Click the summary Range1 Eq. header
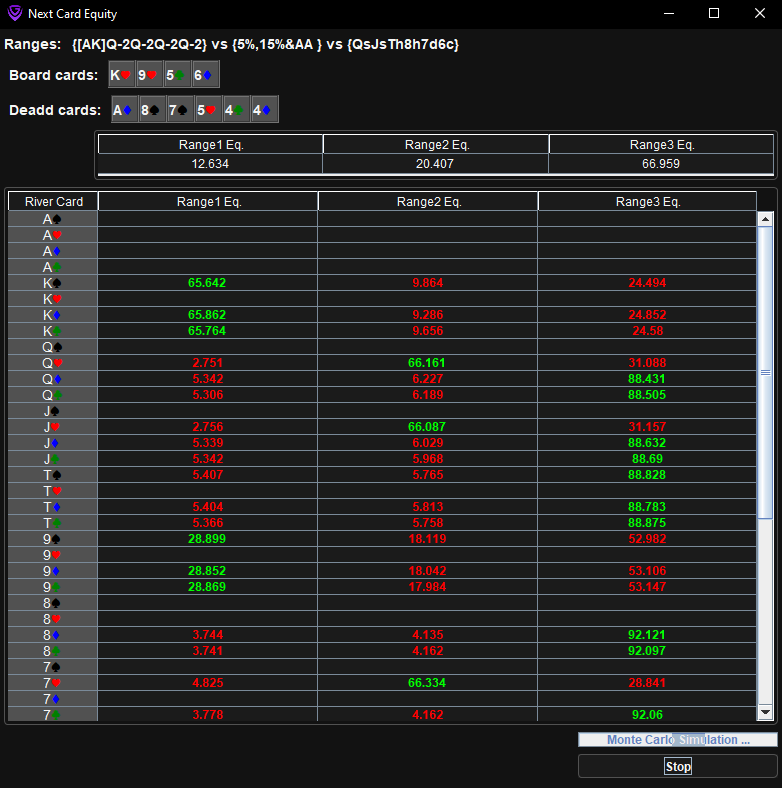This screenshot has height=788, width=782. click(211, 145)
